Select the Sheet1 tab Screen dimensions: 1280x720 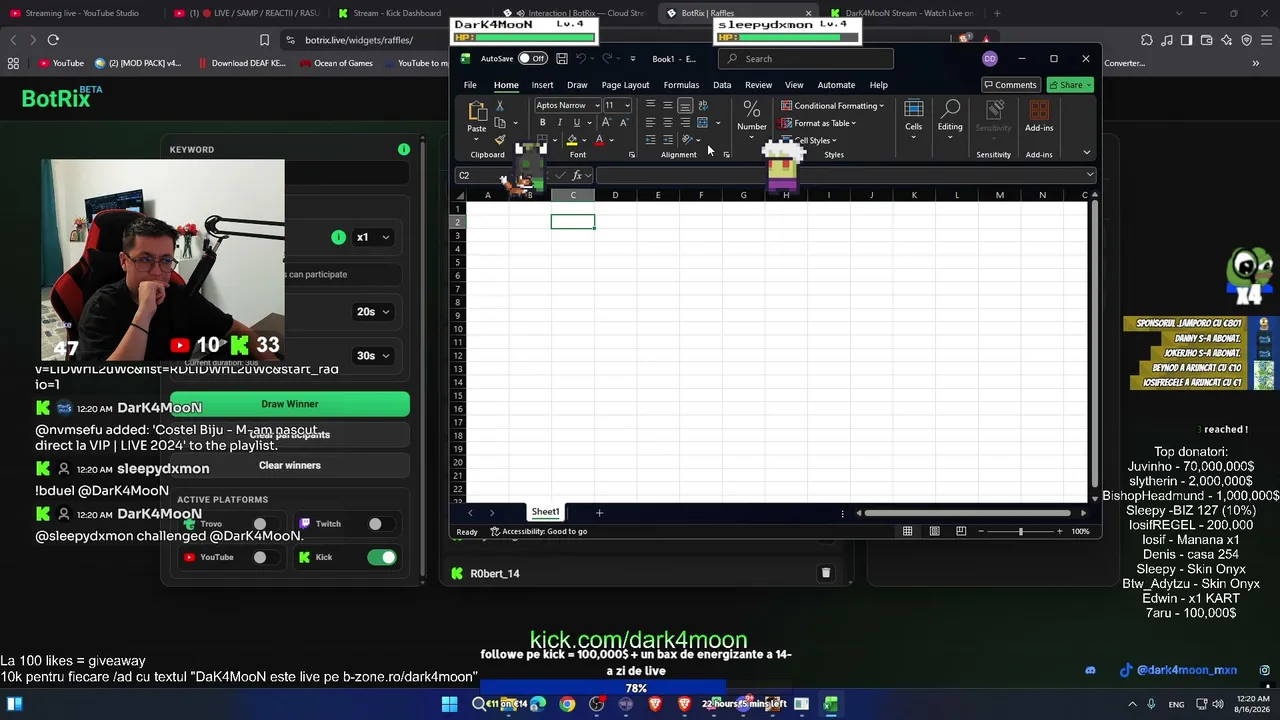545,512
